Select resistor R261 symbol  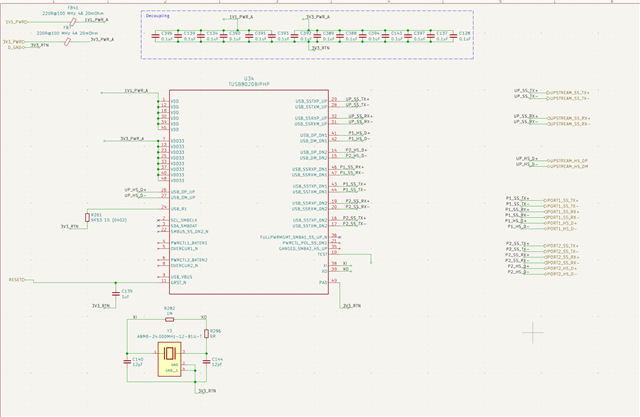[87, 218]
